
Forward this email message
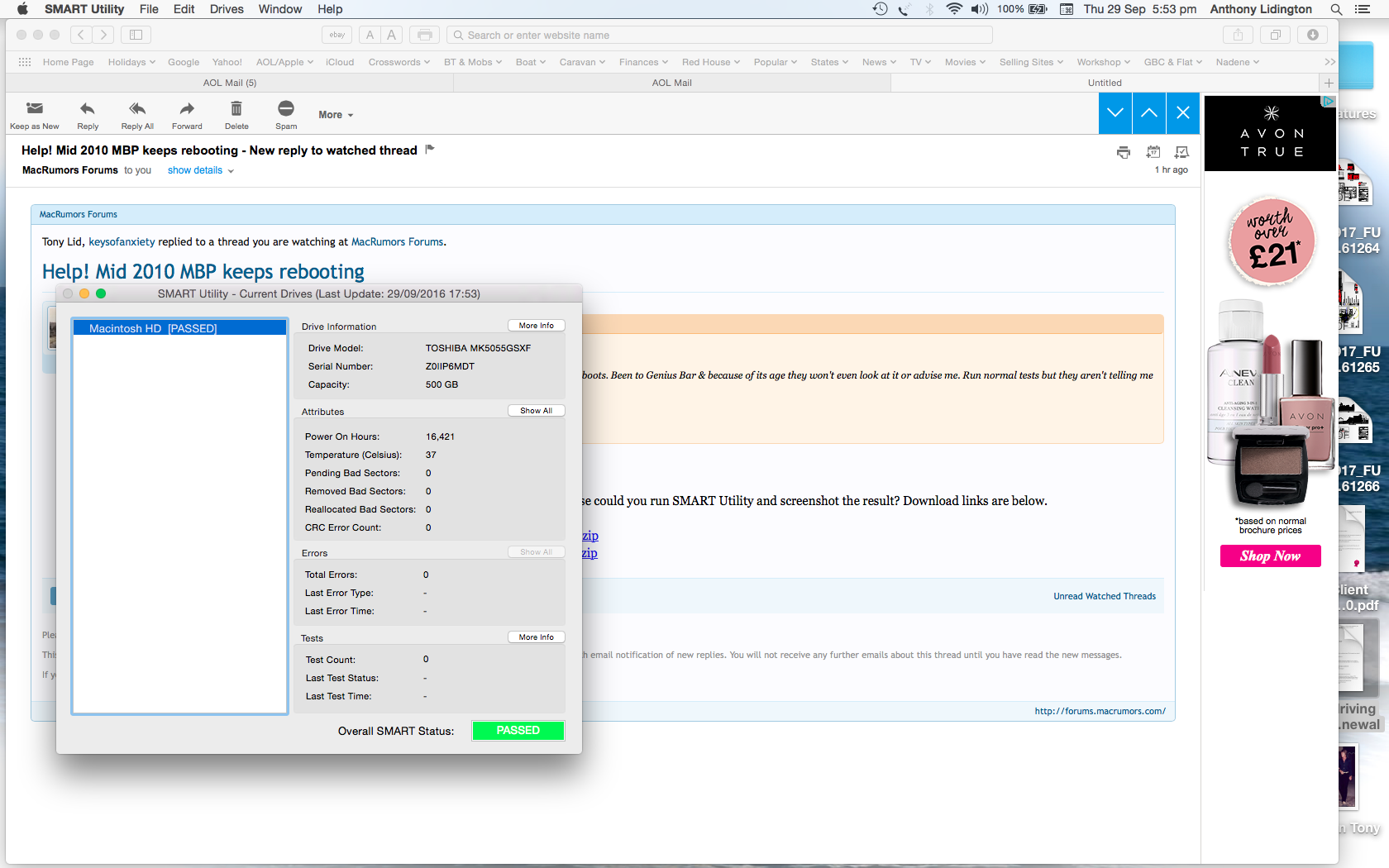coord(187,108)
